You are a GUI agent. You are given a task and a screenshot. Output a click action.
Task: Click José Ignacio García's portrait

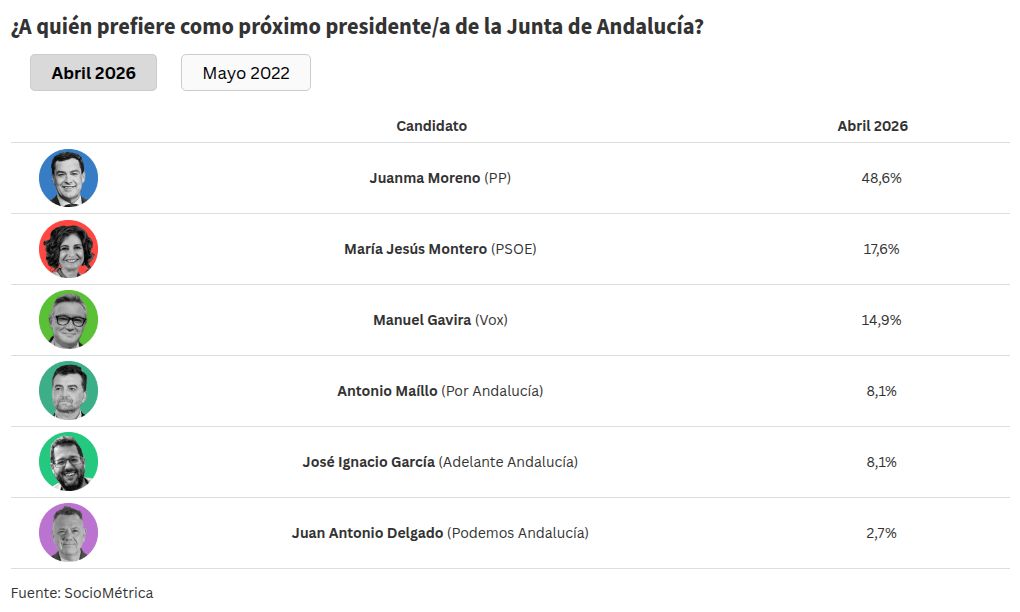point(68,462)
